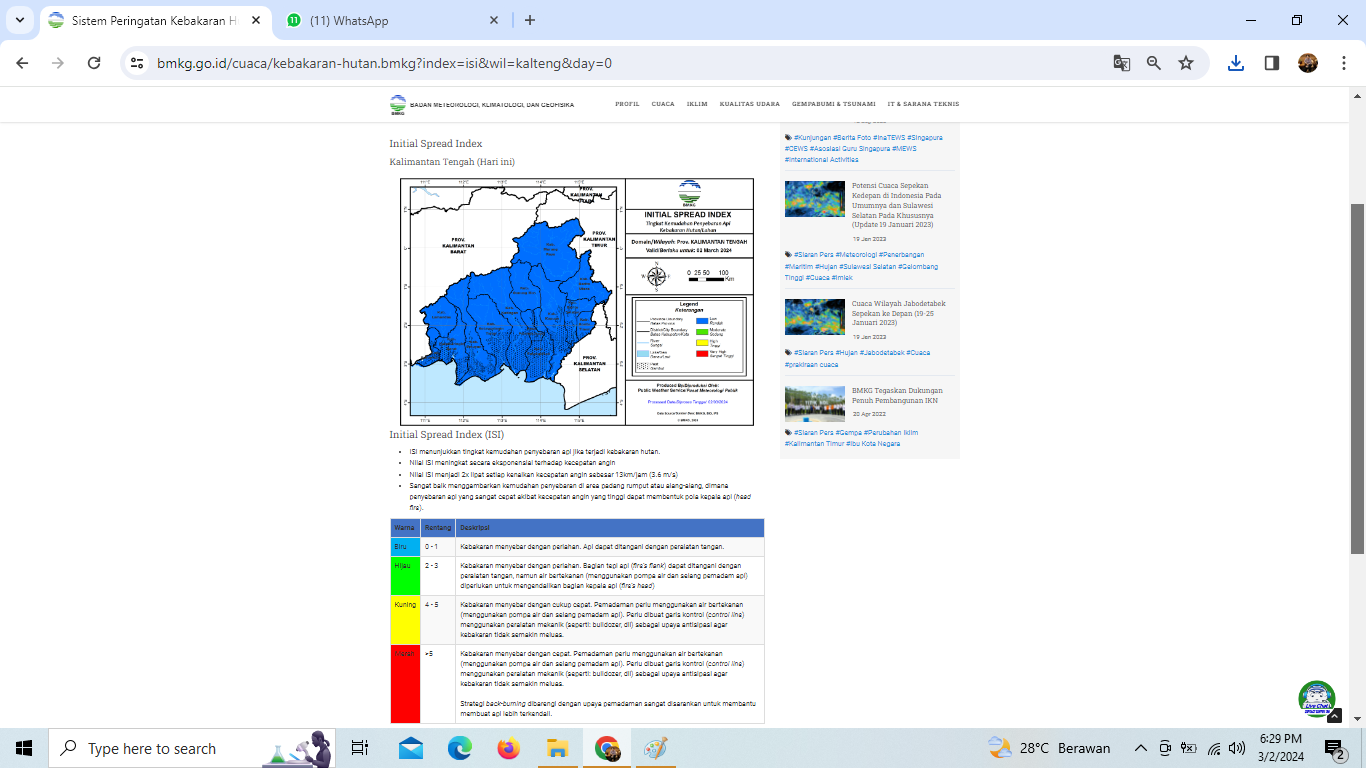Go back to the previous page

pyautogui.click(x=22, y=63)
